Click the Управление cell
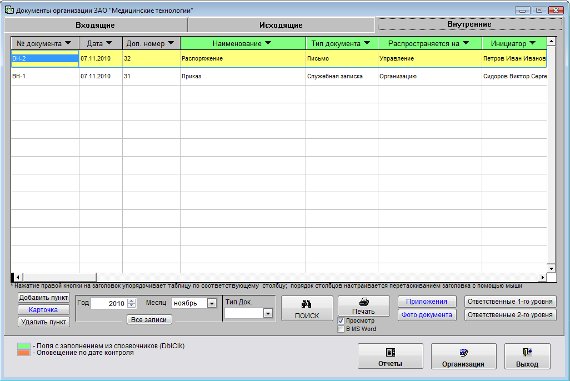570x381 pixels. click(430, 59)
